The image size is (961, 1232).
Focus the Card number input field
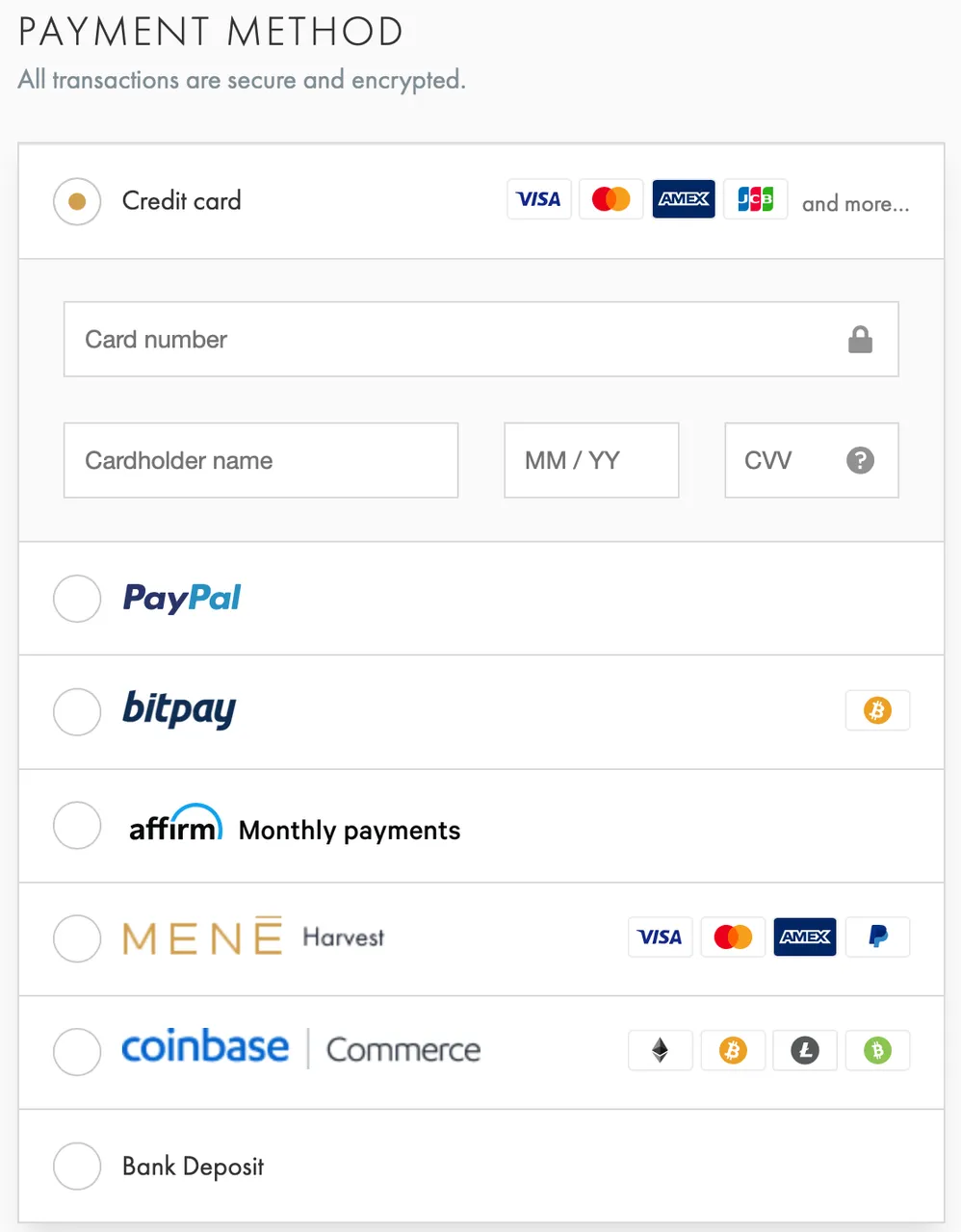click(x=481, y=339)
